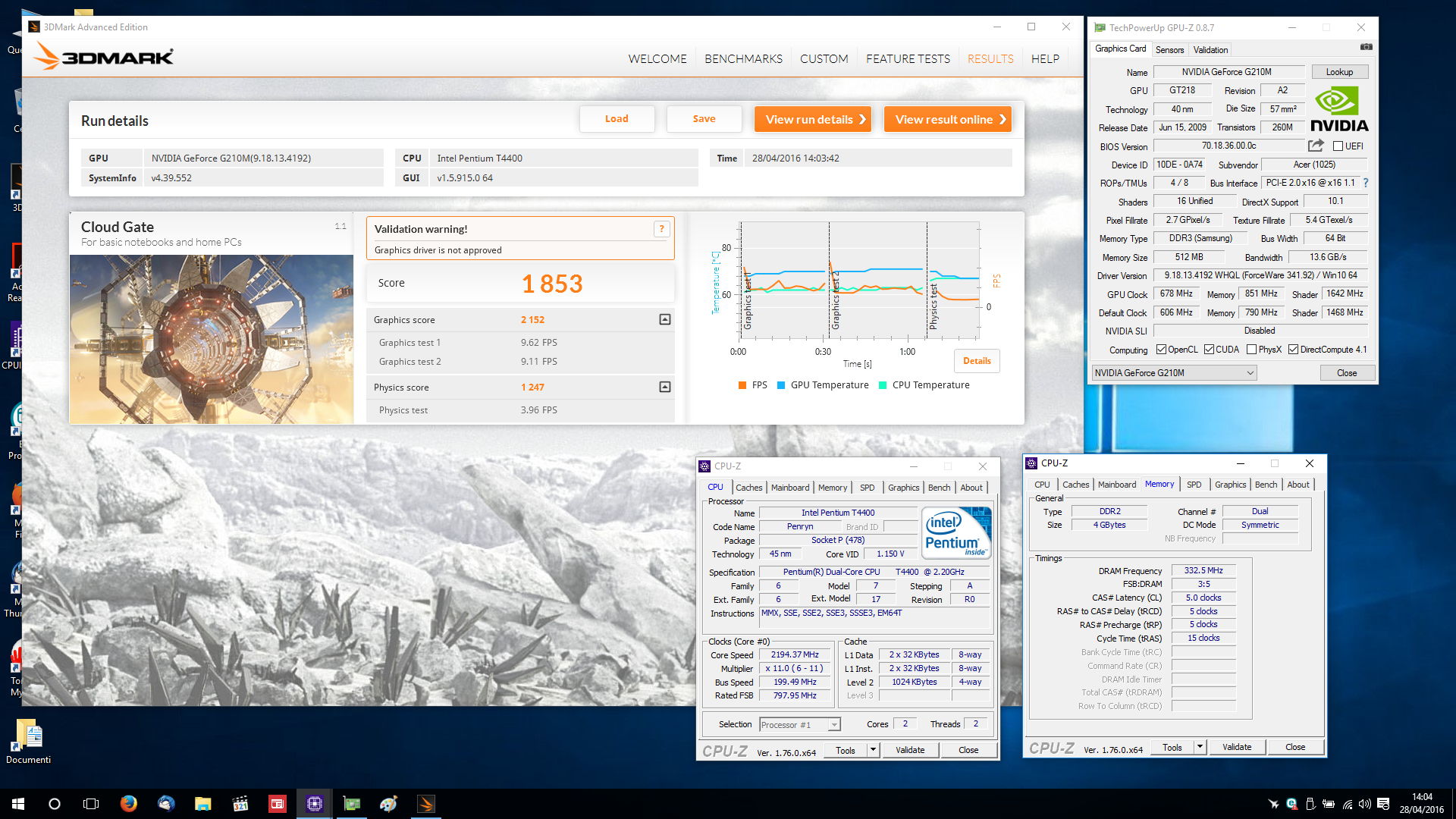The height and width of the screenshot is (819, 1456).
Task: Switch to the Validation tab in GPU-Z
Action: [x=1210, y=50]
